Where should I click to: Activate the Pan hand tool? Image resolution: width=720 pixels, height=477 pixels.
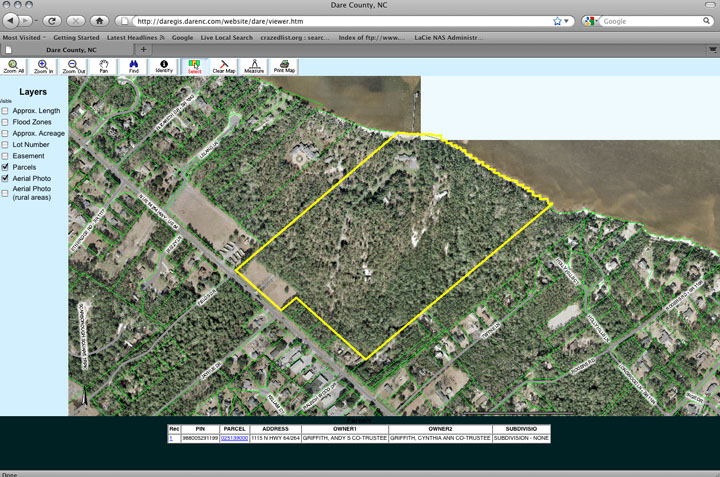(x=104, y=67)
